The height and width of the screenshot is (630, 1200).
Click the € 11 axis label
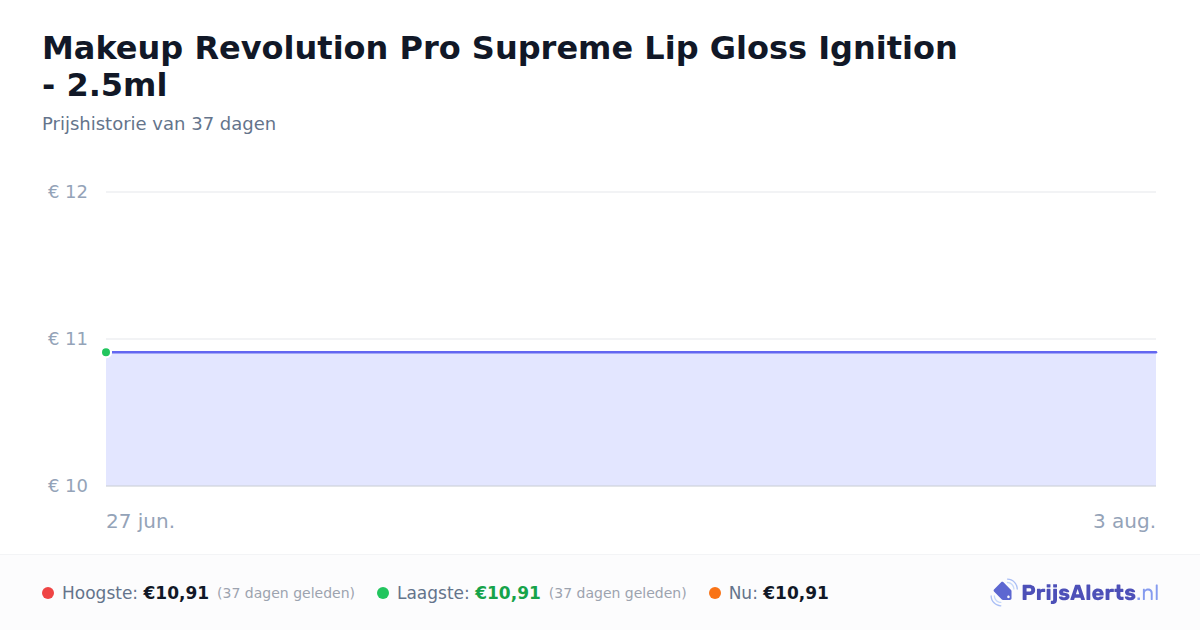point(68,339)
